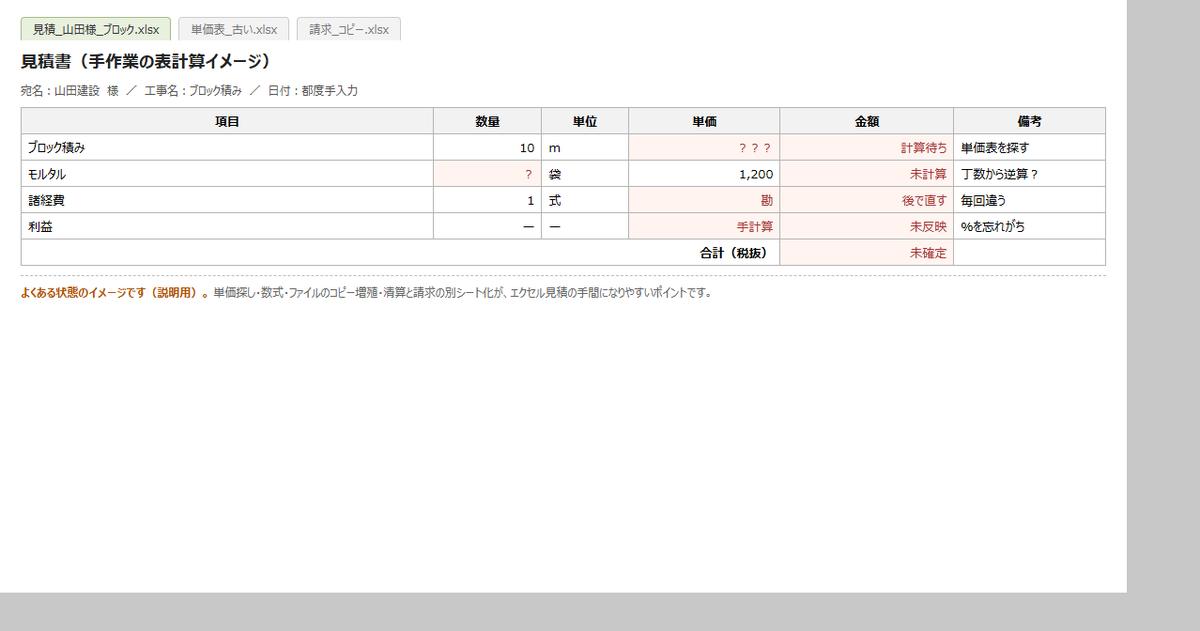Select the 合計（税抜） label cell
This screenshot has width=1200, height=631.
tap(400, 253)
